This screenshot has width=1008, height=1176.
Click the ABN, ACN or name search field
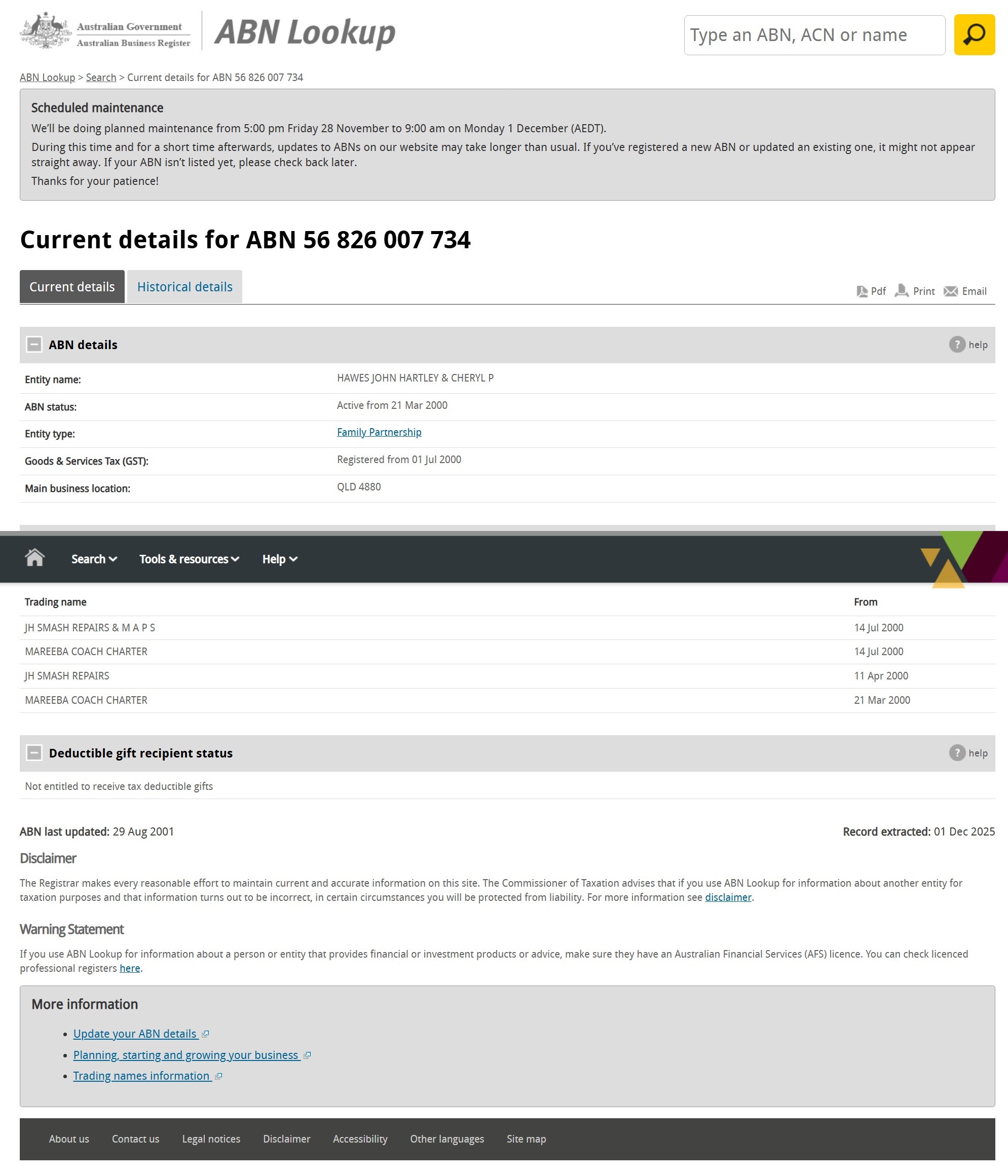pyautogui.click(x=814, y=35)
